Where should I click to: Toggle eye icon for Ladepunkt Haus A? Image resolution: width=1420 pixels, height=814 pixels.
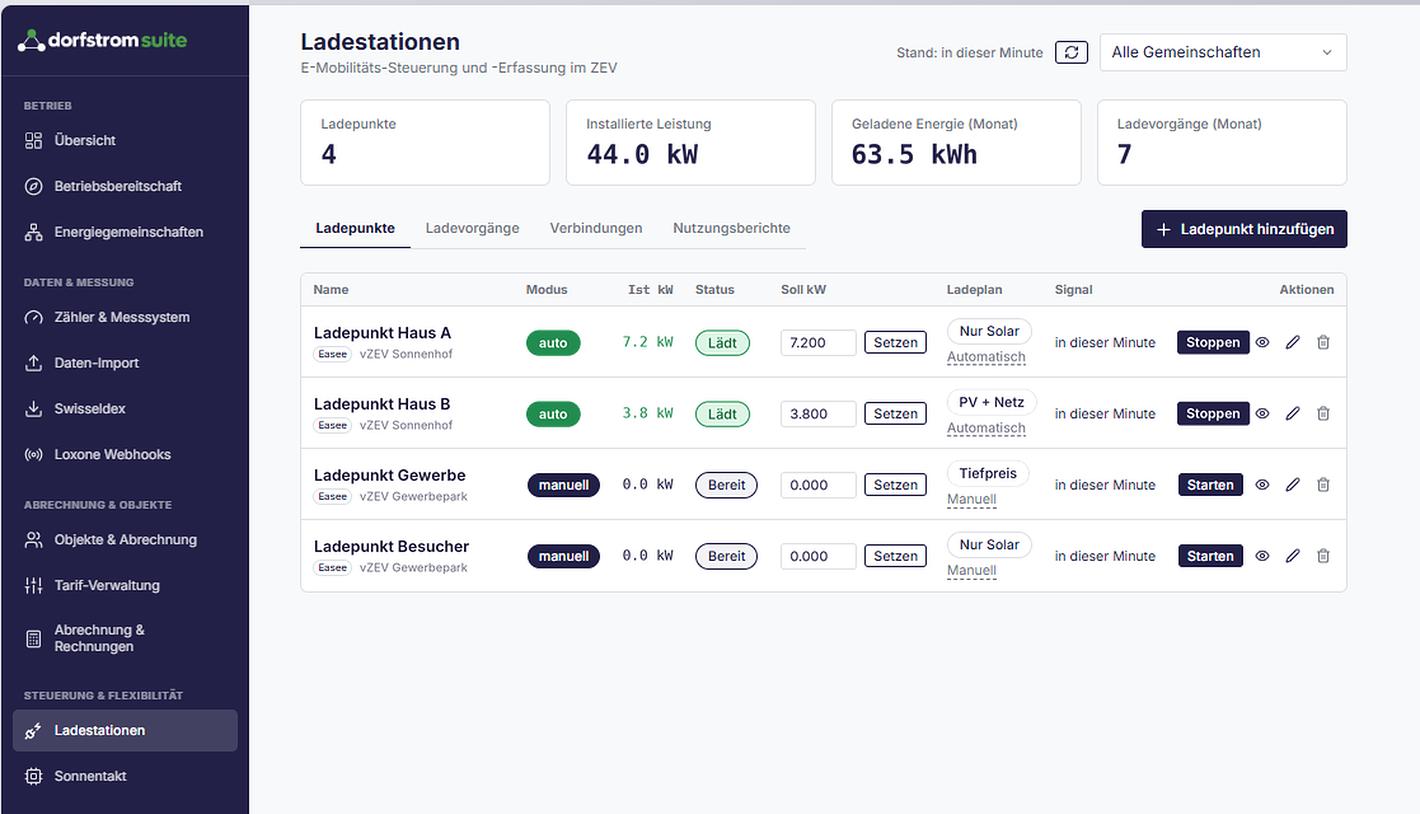click(x=1262, y=342)
